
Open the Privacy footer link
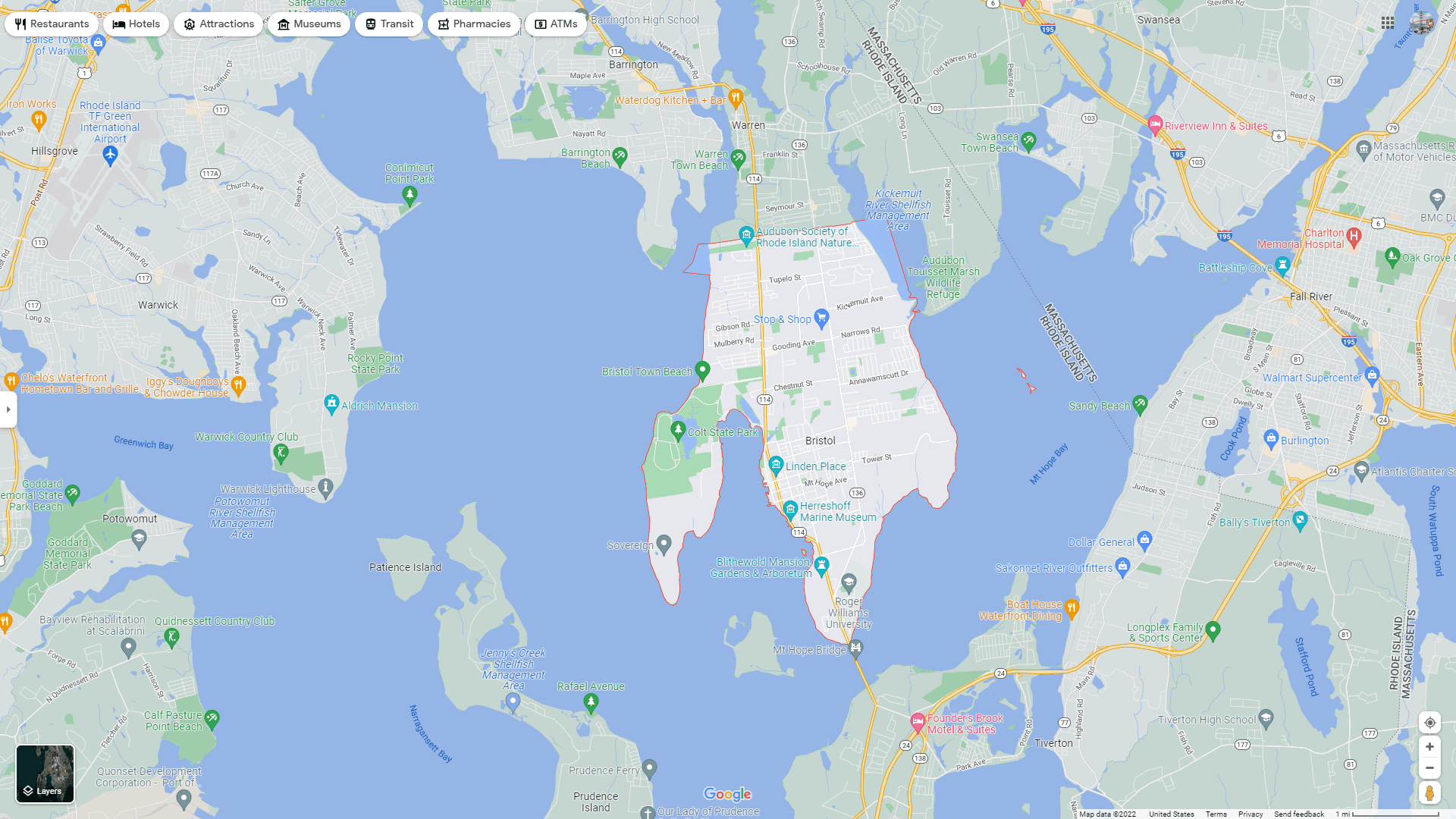tap(1250, 814)
